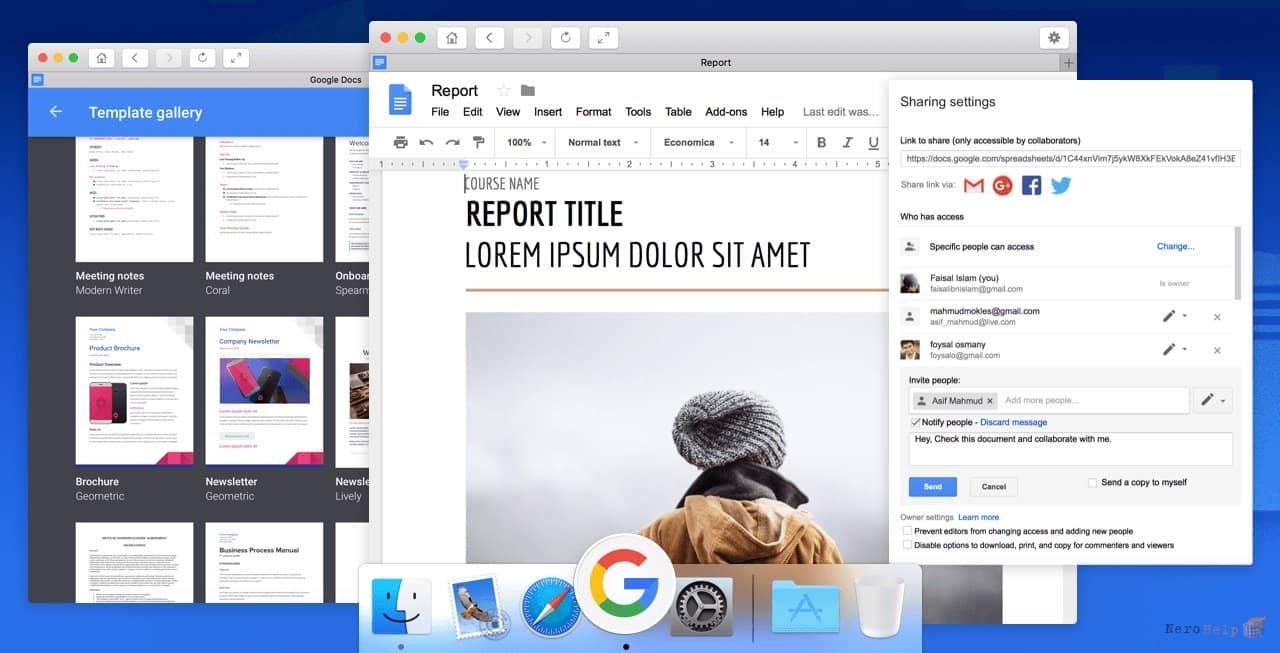Reload the Report window

pos(566,38)
